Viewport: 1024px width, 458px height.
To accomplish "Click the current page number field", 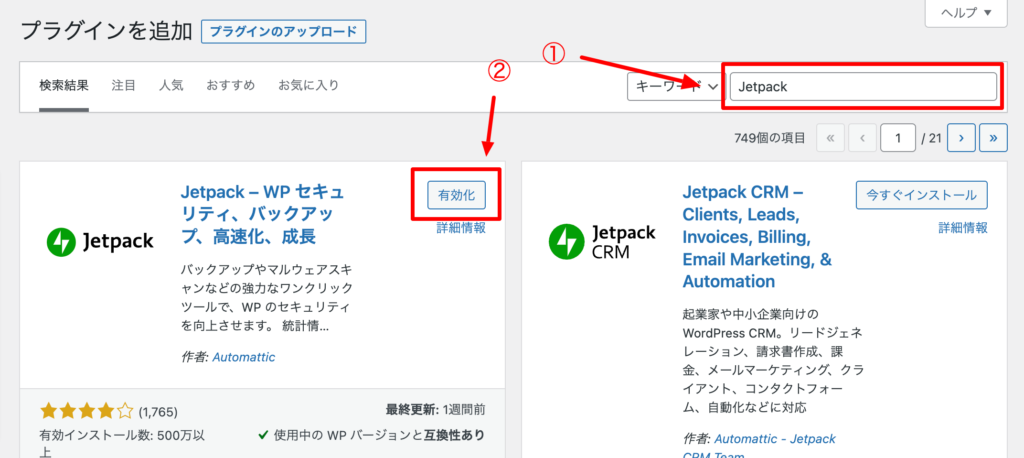I will 898,138.
